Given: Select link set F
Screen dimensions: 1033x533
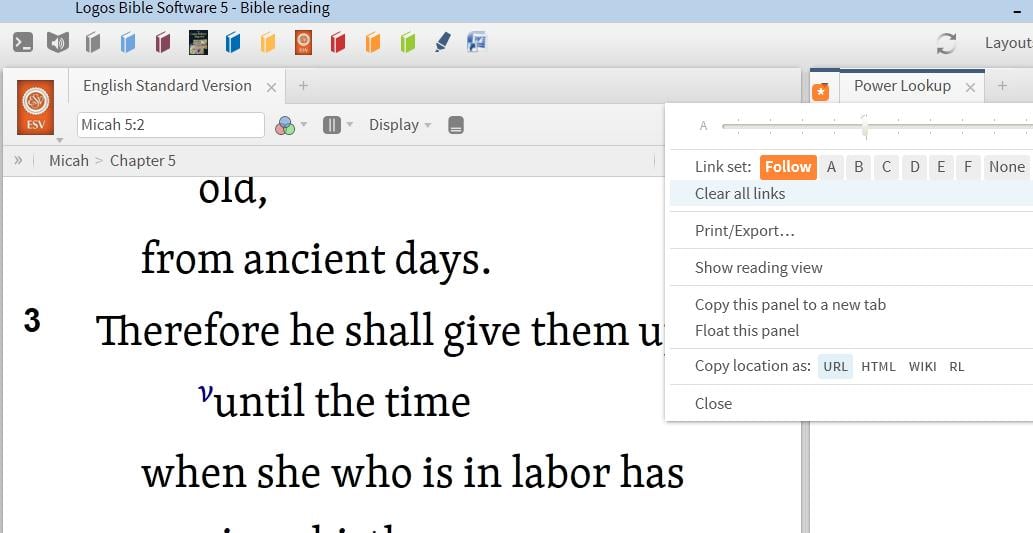Looking at the screenshot, I should click(968, 167).
